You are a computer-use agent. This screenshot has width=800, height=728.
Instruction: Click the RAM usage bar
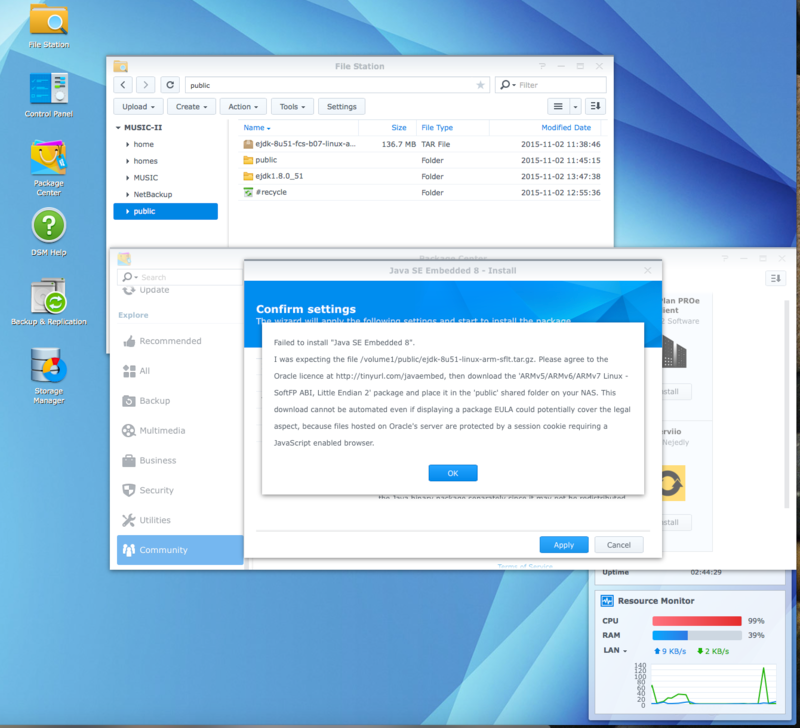click(x=696, y=635)
